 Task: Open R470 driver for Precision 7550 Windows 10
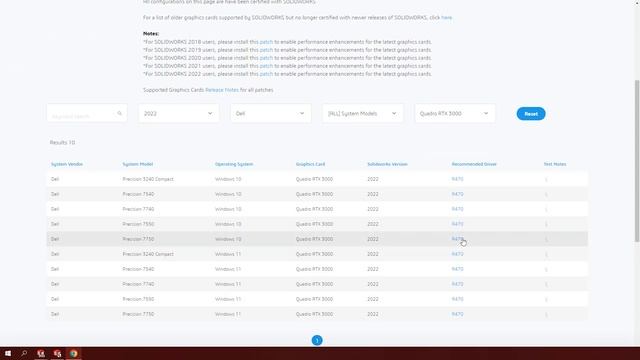(457, 224)
